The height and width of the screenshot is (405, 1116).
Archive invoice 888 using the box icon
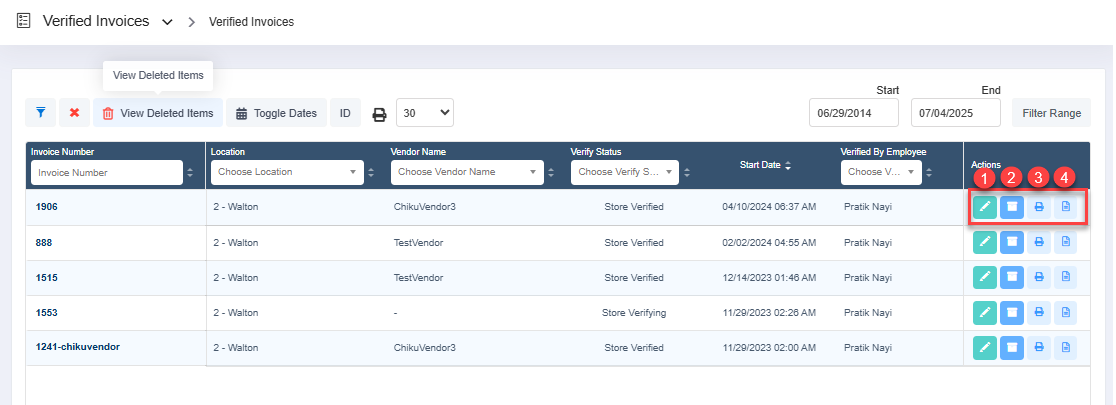1011,243
